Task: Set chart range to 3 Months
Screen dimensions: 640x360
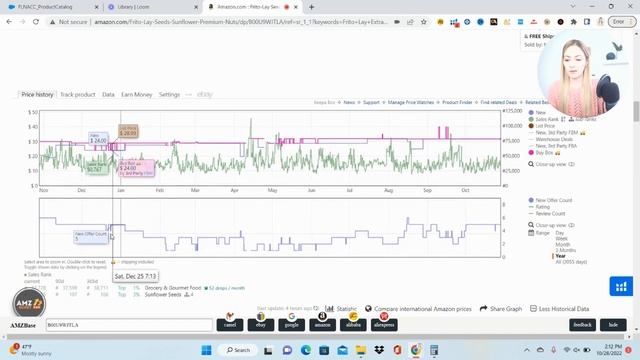Action: (x=565, y=250)
